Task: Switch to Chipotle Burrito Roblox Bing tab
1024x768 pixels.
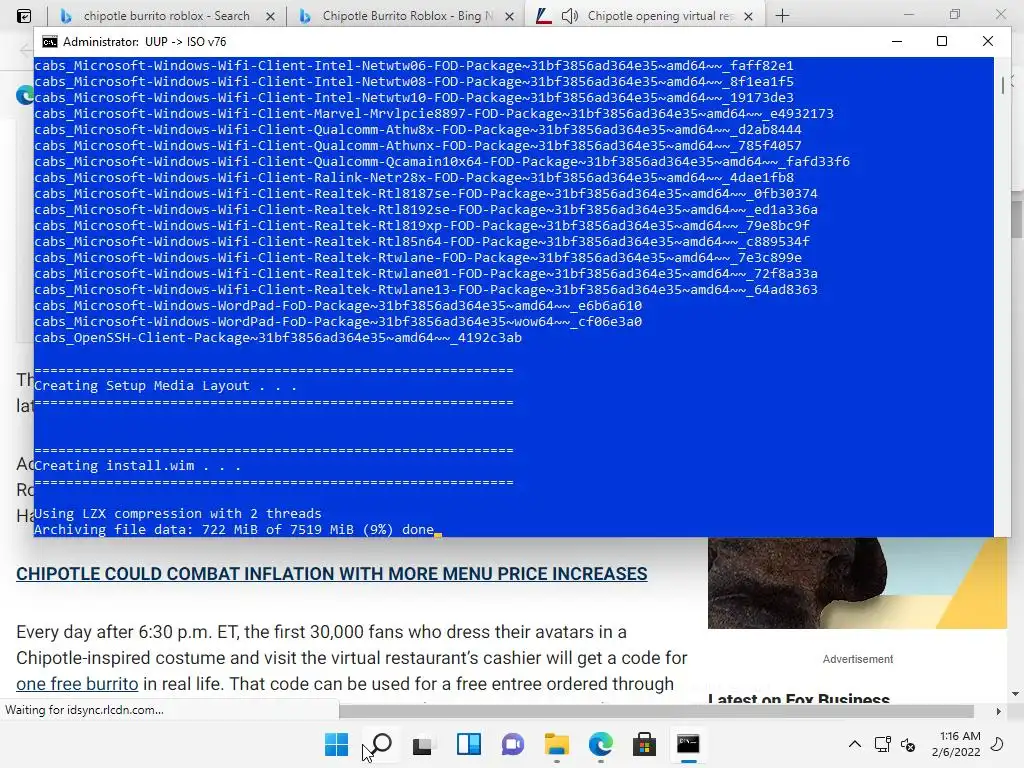Action: point(406,16)
